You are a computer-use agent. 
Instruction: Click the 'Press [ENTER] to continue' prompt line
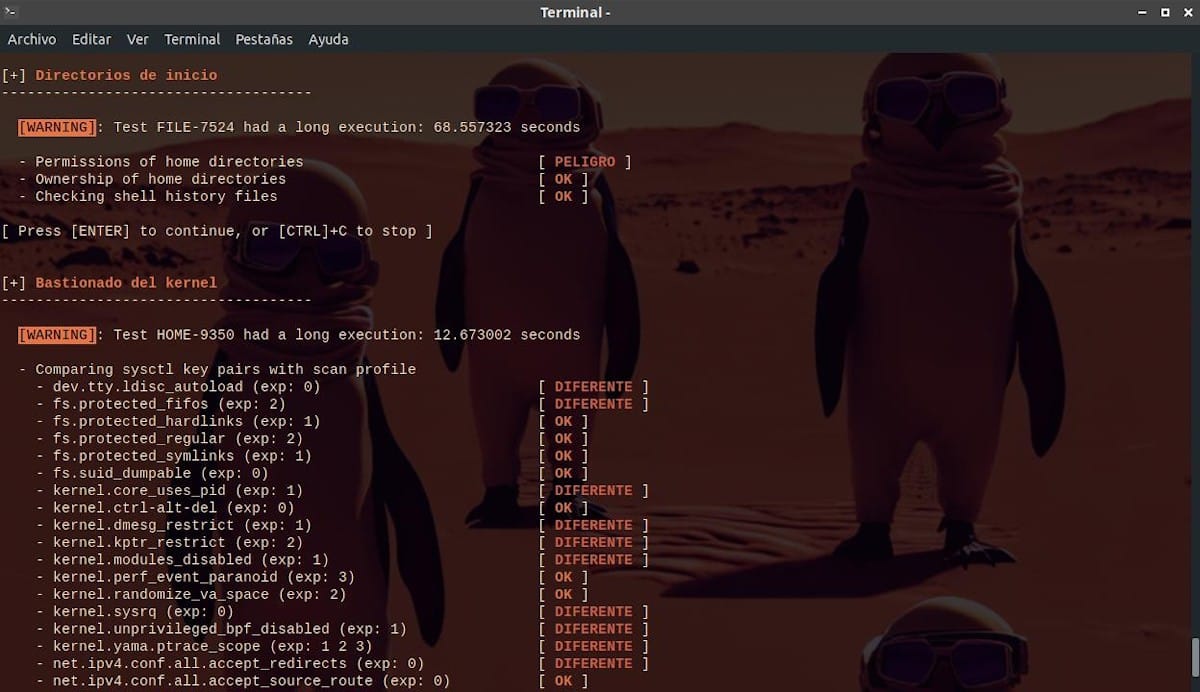point(217,231)
